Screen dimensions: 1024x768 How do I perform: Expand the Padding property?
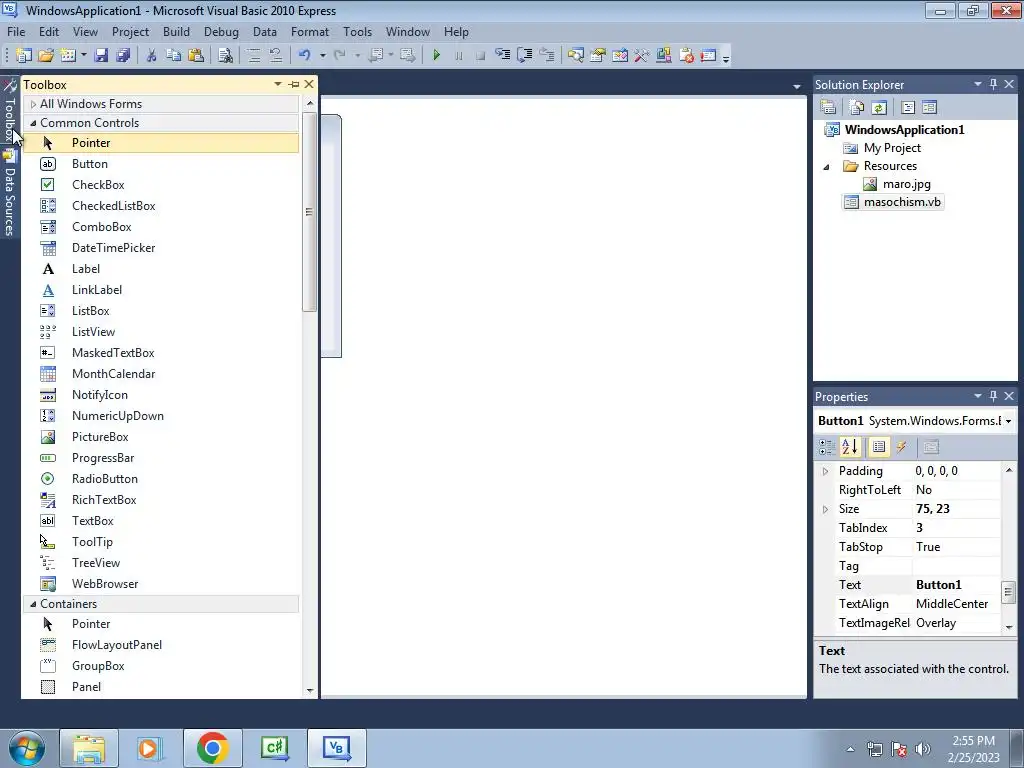click(825, 472)
